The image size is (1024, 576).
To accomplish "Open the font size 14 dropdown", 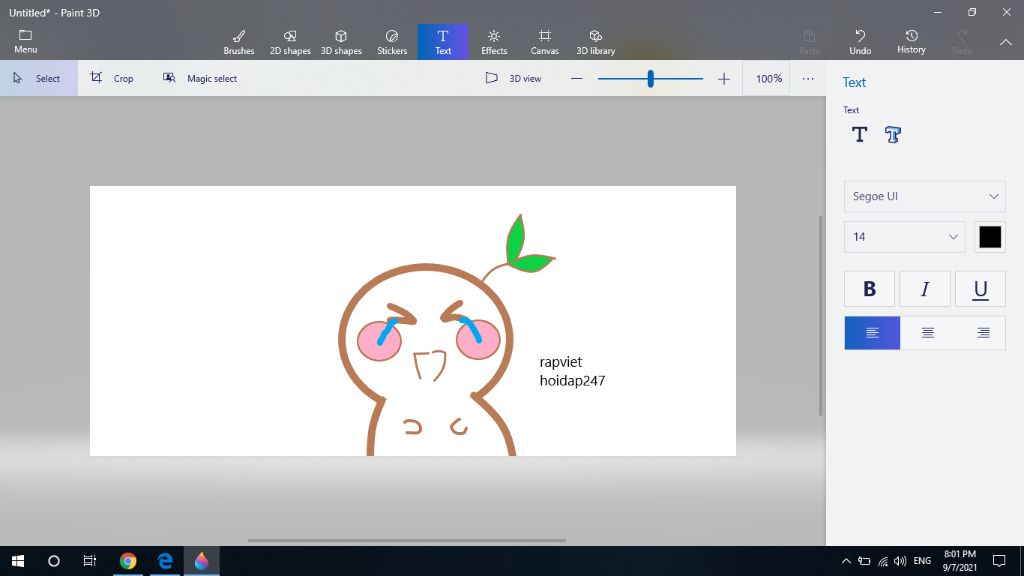I will pos(904,236).
